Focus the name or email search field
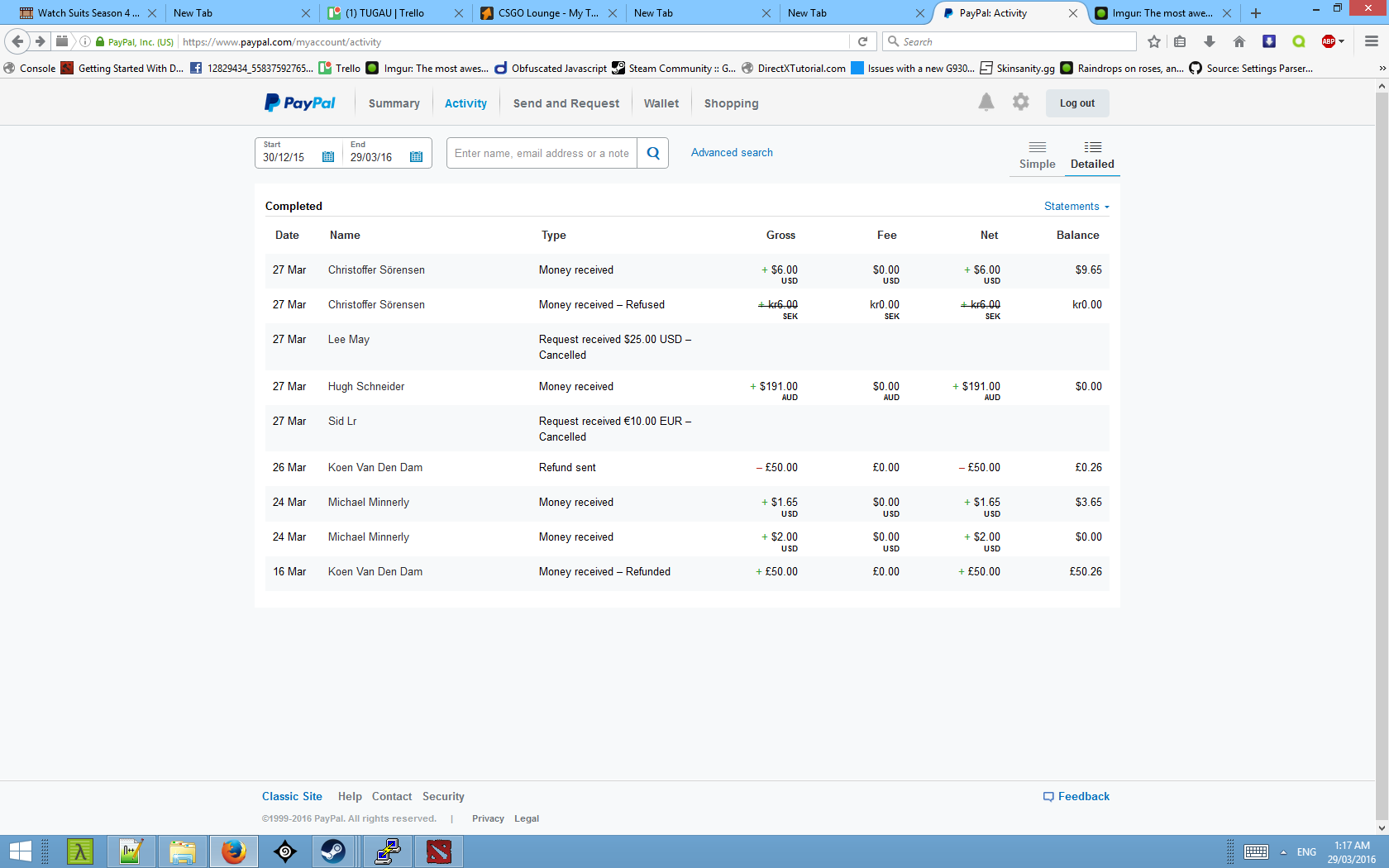The width and height of the screenshot is (1389, 868). (542, 153)
